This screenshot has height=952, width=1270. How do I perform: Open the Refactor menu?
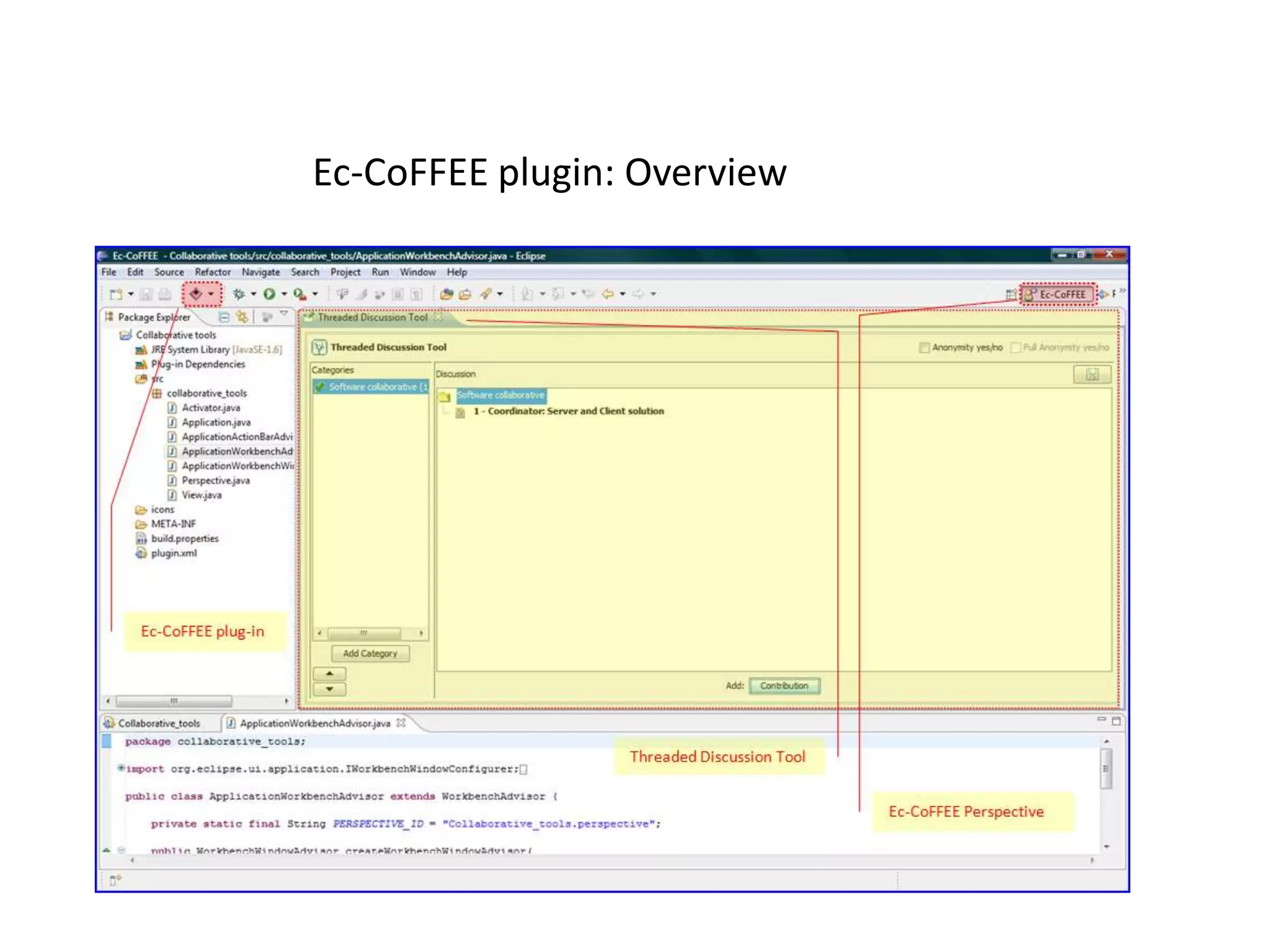212,272
